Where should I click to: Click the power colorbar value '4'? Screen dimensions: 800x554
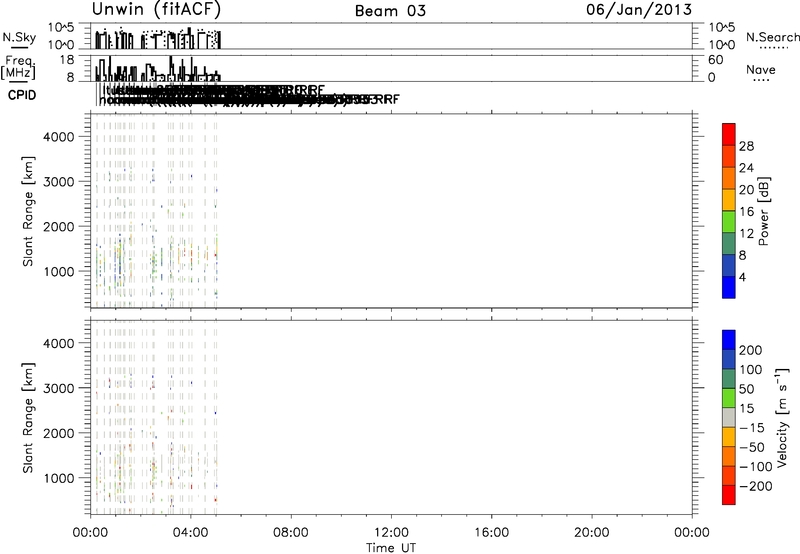coord(742,277)
